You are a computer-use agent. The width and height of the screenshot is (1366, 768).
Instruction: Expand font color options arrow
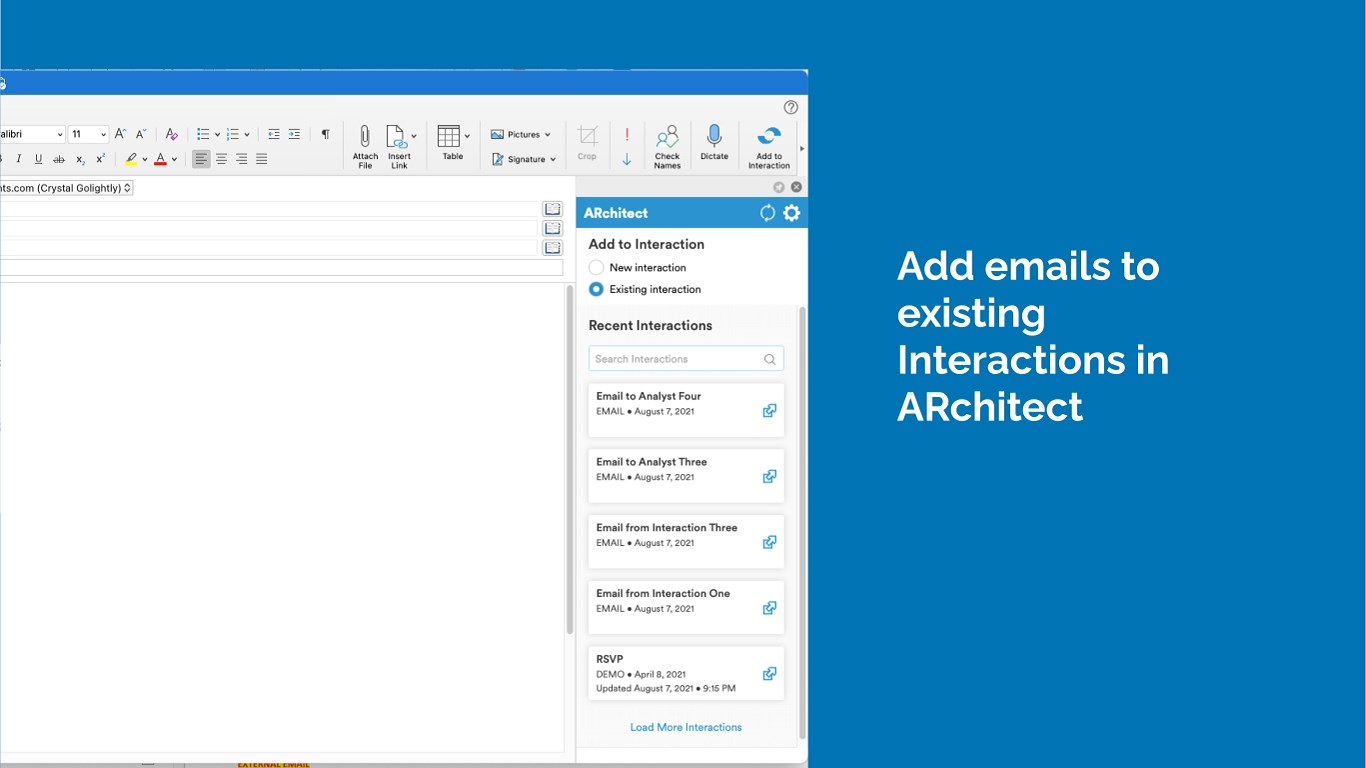pyautogui.click(x=174, y=159)
